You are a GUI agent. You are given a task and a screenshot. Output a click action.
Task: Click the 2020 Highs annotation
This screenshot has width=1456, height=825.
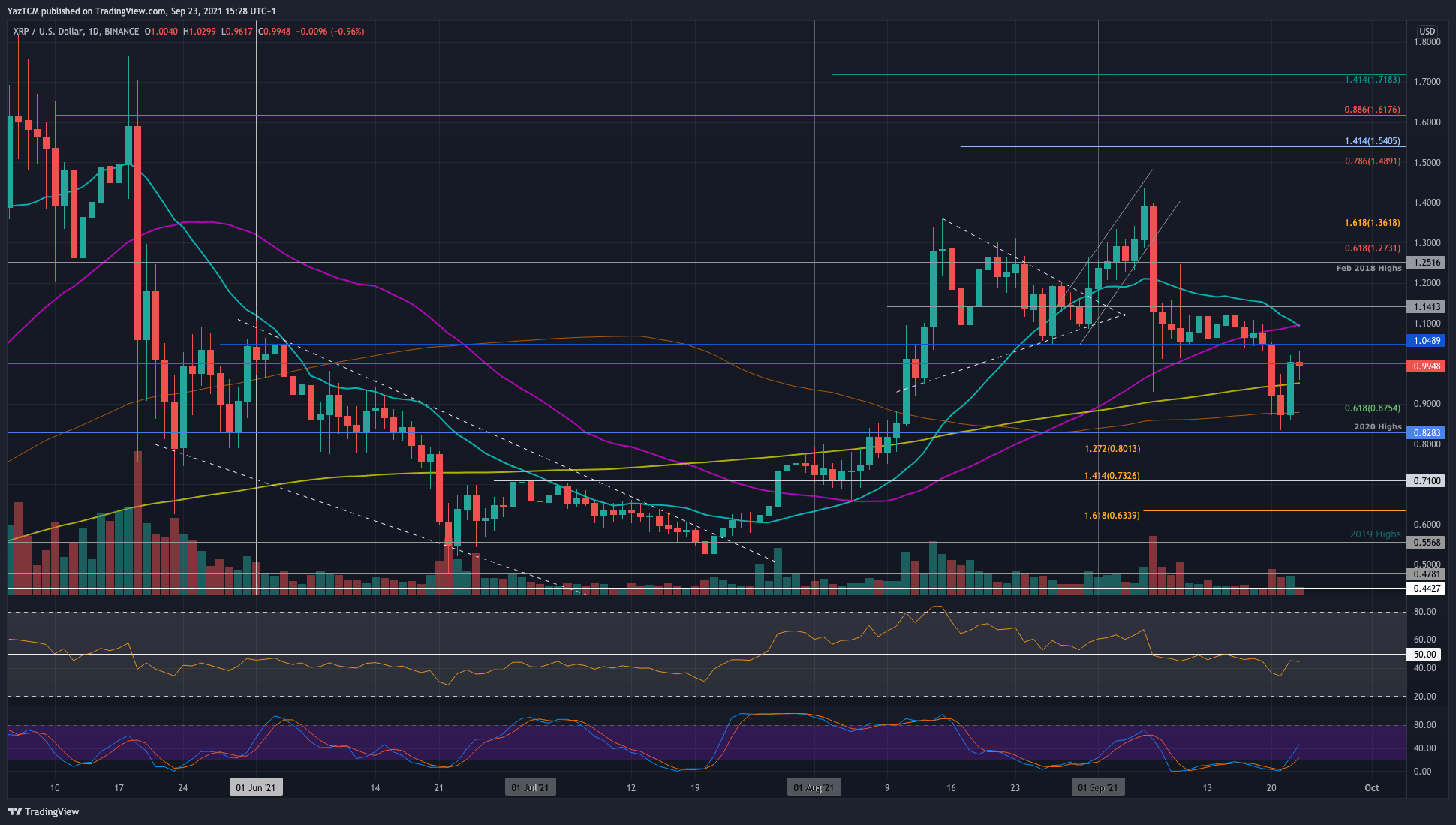pos(1378,427)
